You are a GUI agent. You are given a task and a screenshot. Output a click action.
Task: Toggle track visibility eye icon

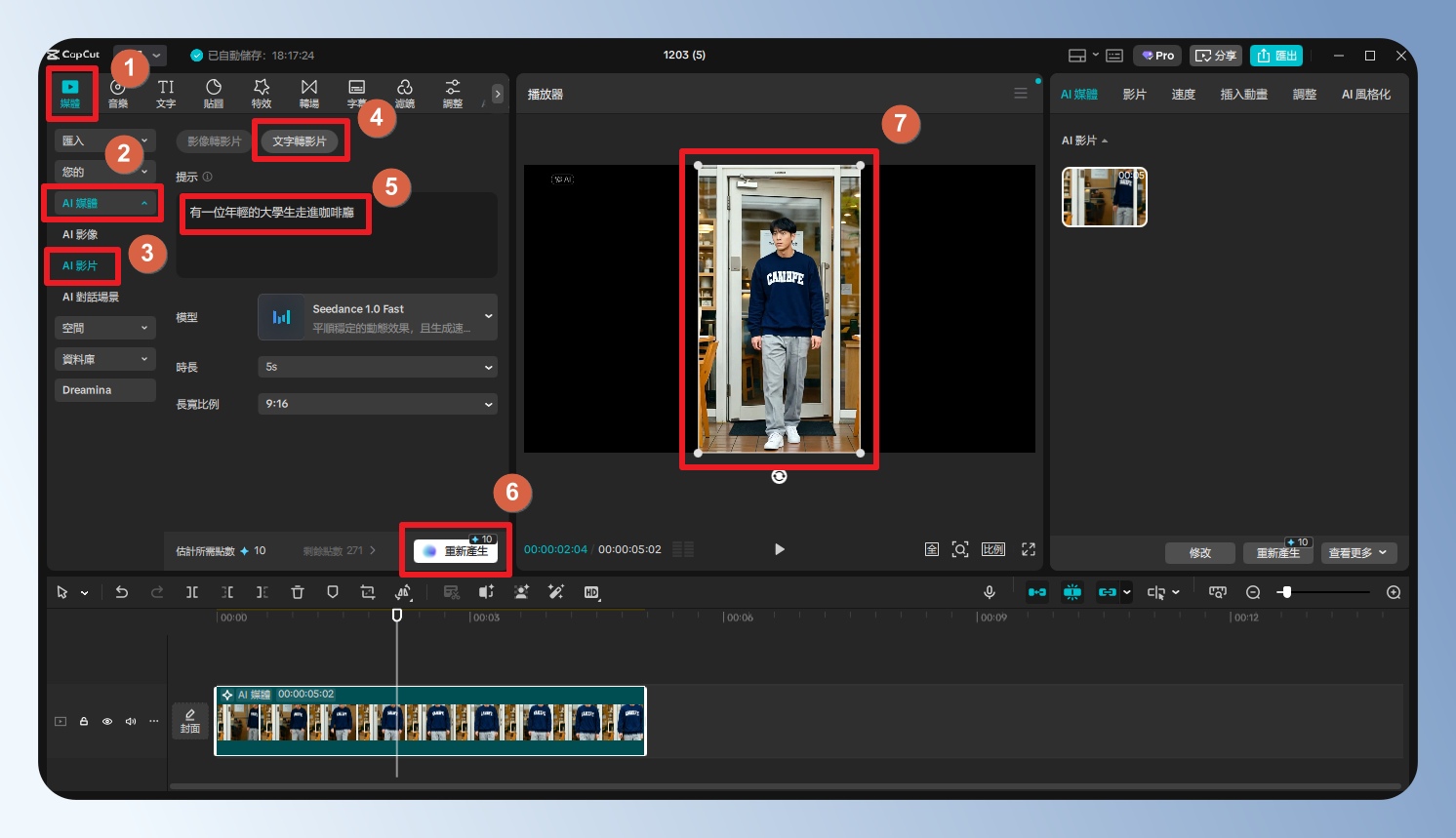(x=107, y=721)
